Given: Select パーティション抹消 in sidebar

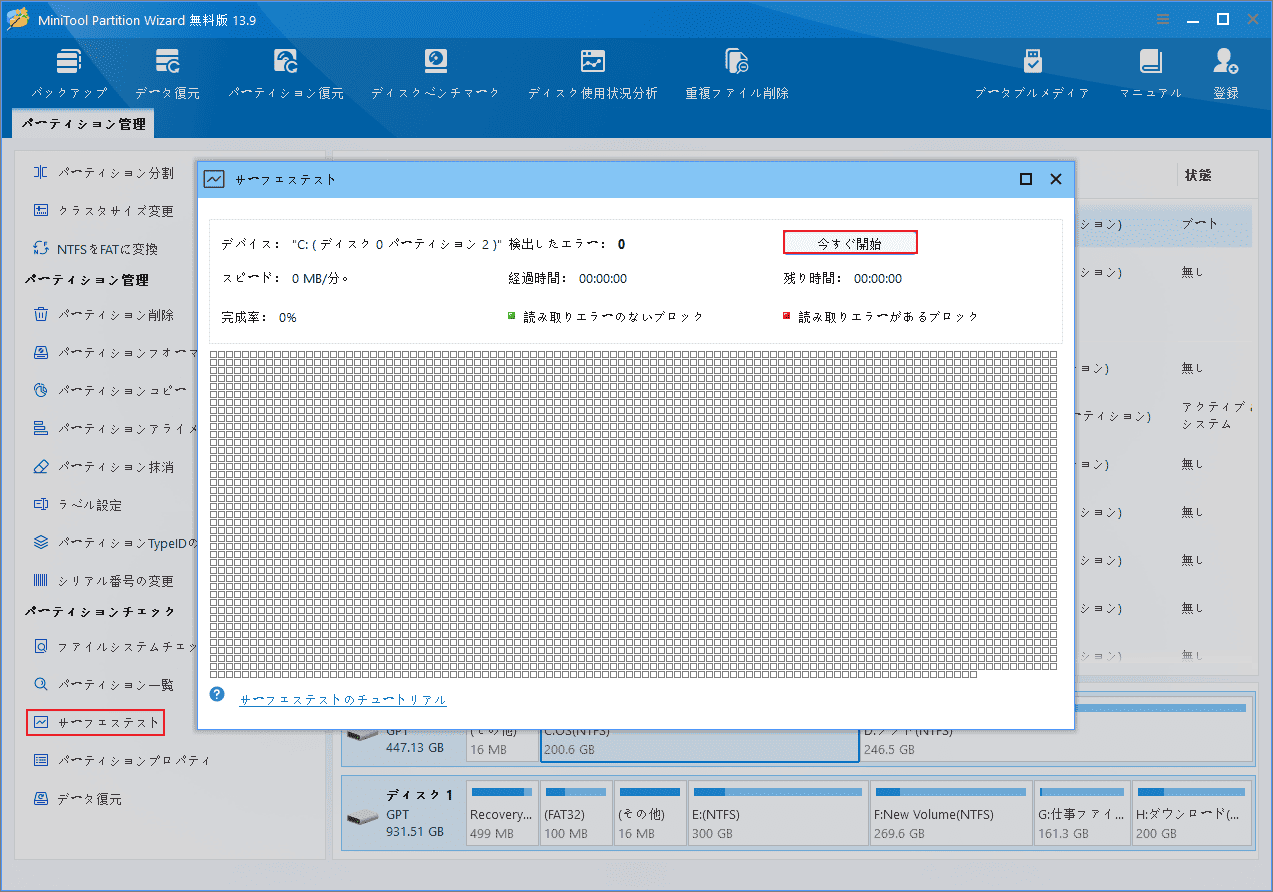Looking at the screenshot, I should click(103, 467).
